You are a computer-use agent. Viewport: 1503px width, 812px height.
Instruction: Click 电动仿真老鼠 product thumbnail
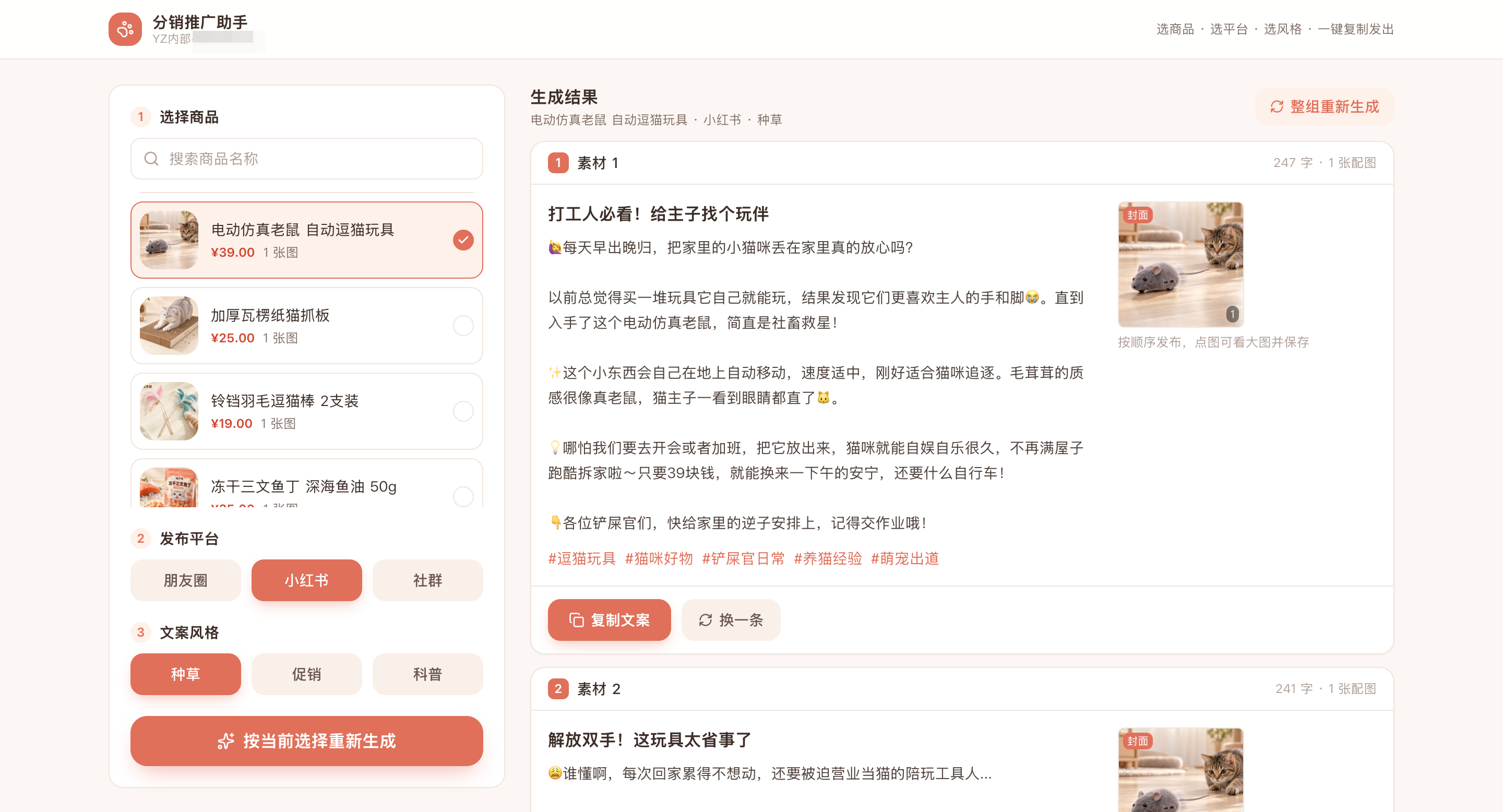[x=169, y=240]
